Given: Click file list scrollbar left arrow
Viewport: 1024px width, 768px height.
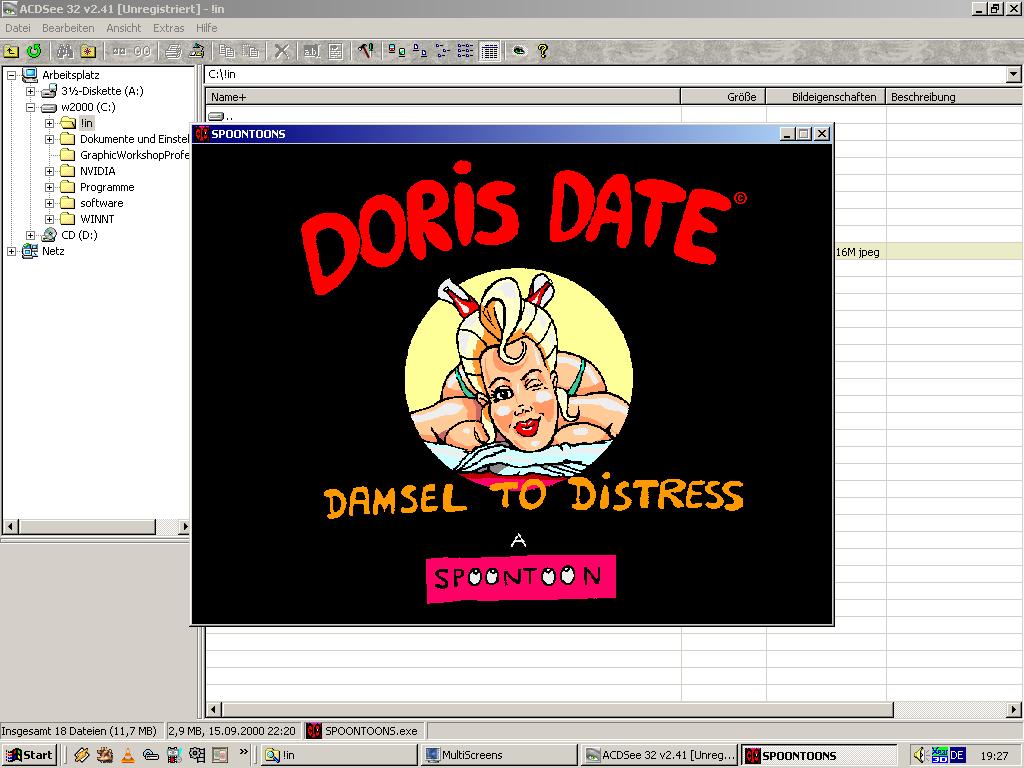Looking at the screenshot, I should [x=214, y=709].
